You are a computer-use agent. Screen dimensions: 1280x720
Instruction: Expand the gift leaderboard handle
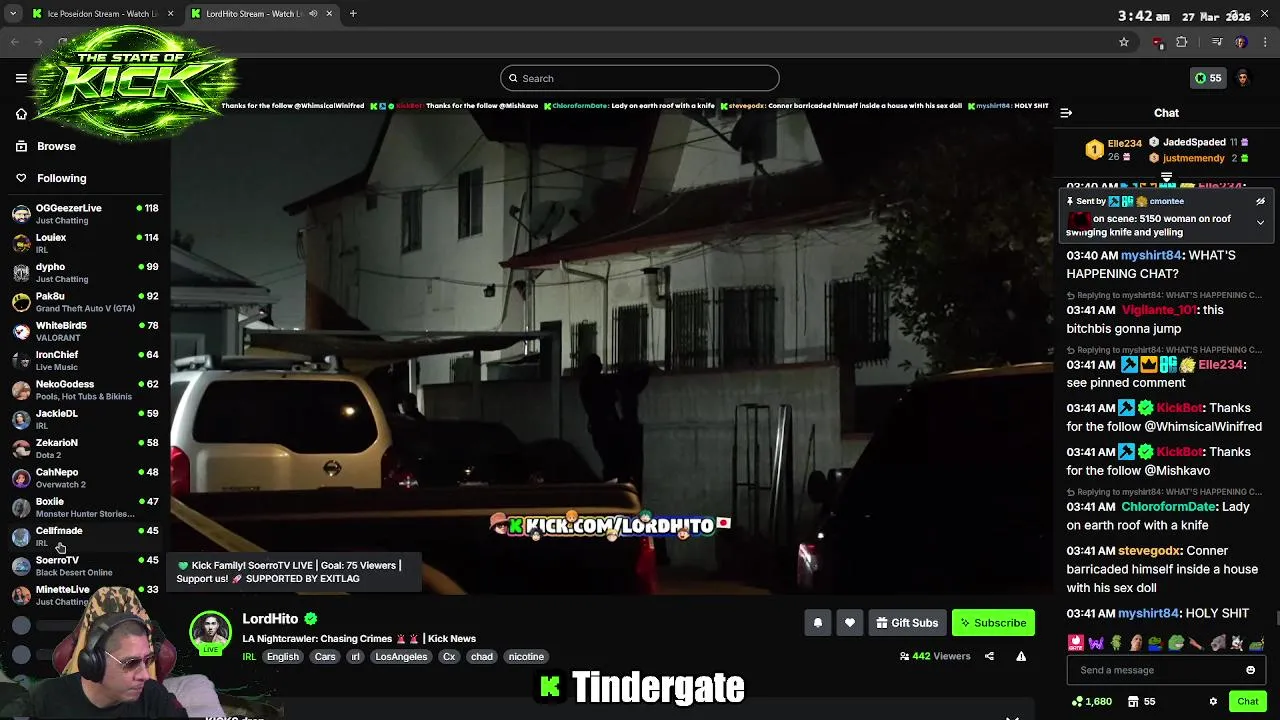point(1166,177)
